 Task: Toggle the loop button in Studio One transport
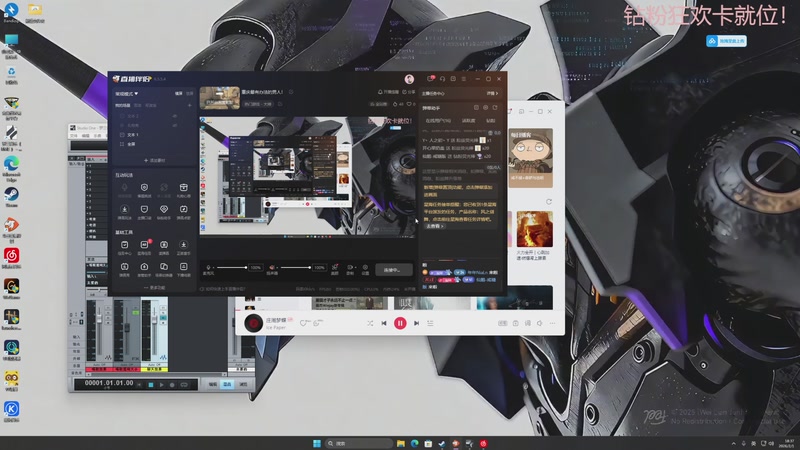tap(184, 385)
